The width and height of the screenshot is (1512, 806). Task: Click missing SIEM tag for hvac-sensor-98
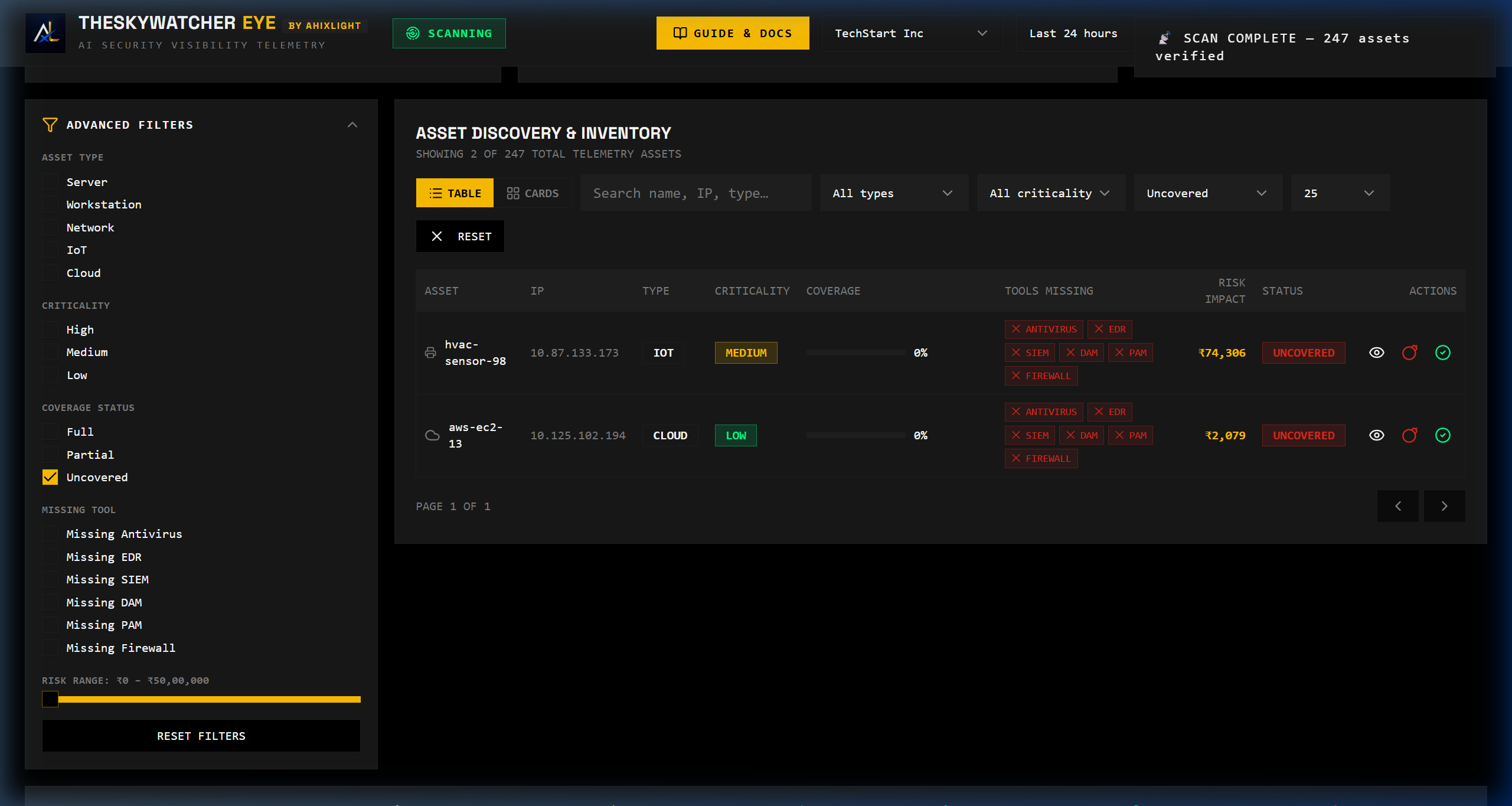[x=1030, y=353]
